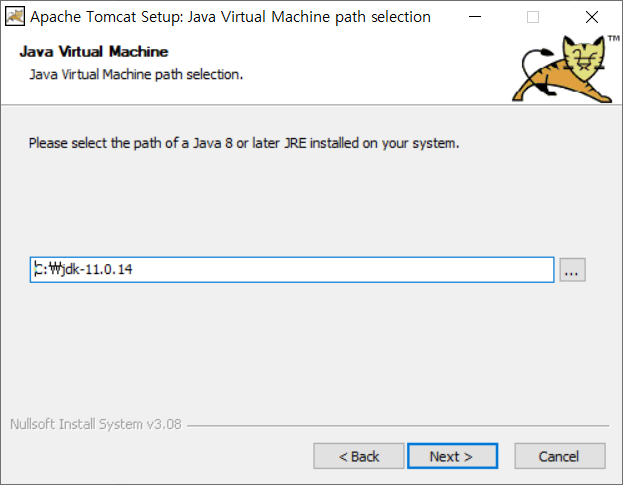This screenshot has width=623, height=485.
Task: Click the 'Please select the path' instruction text
Action: (x=244, y=143)
